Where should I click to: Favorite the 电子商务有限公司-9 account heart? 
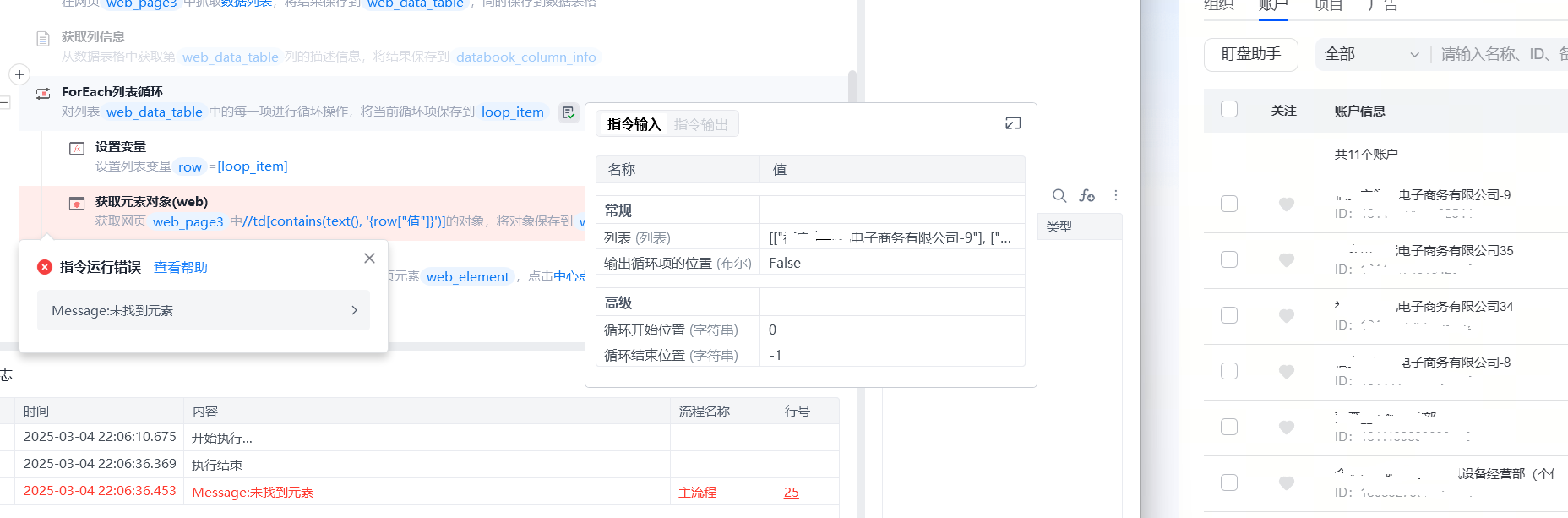click(x=1286, y=204)
